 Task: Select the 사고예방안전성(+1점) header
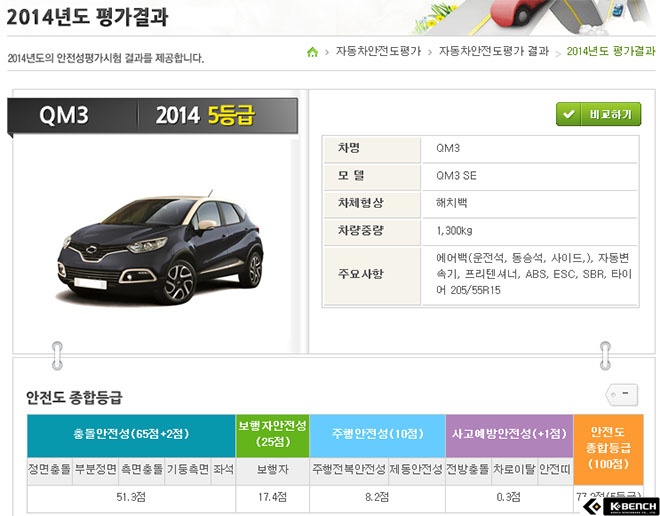coord(509,436)
